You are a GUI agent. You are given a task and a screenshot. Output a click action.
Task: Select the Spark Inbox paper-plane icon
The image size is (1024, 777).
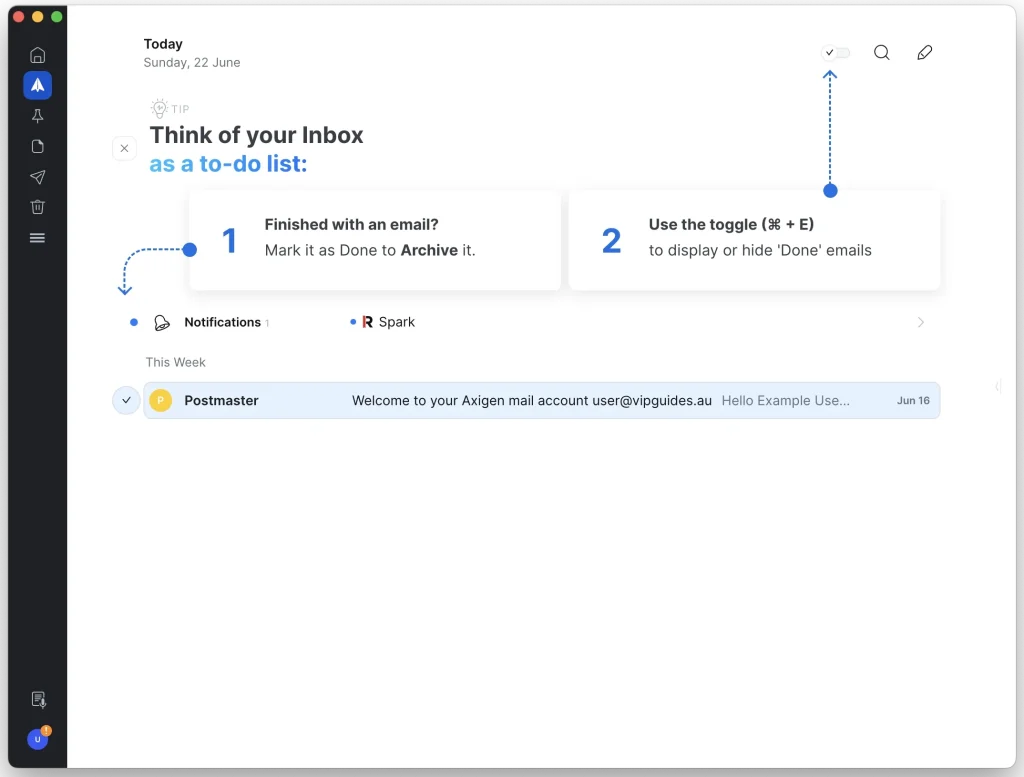coord(38,85)
